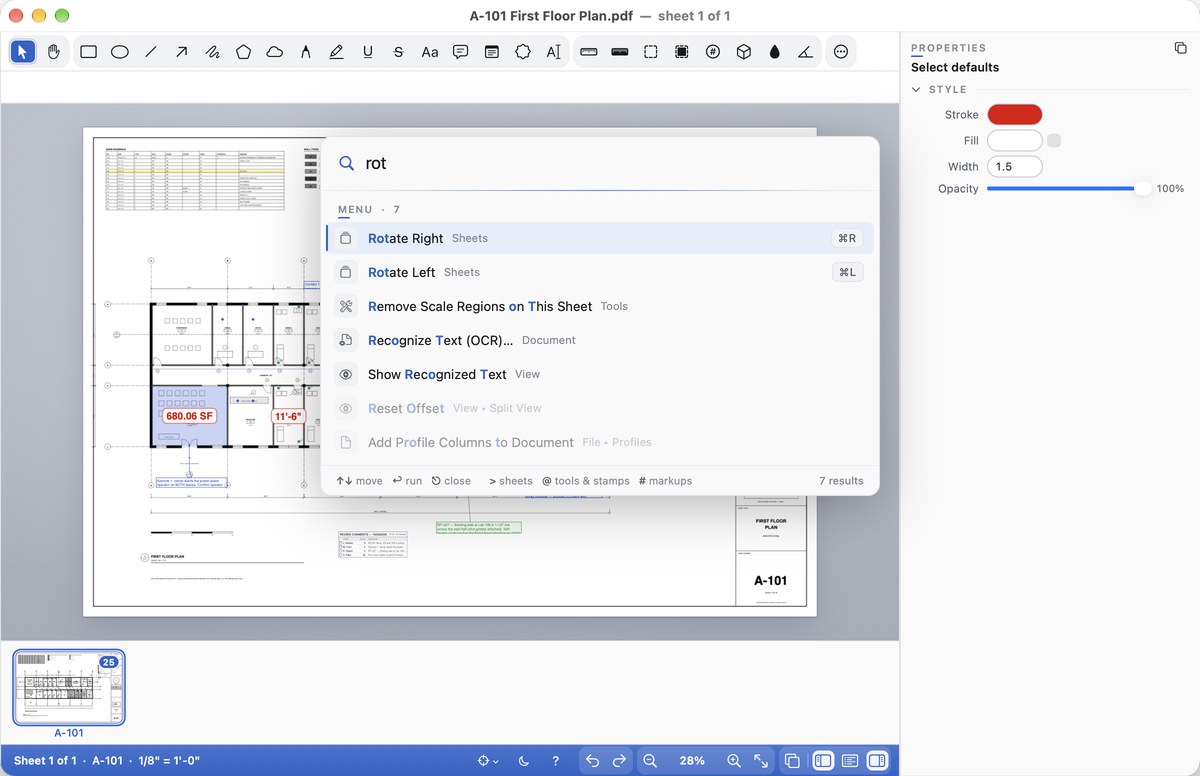
Task: Open the more tools ellipsis button
Action: [x=841, y=52]
